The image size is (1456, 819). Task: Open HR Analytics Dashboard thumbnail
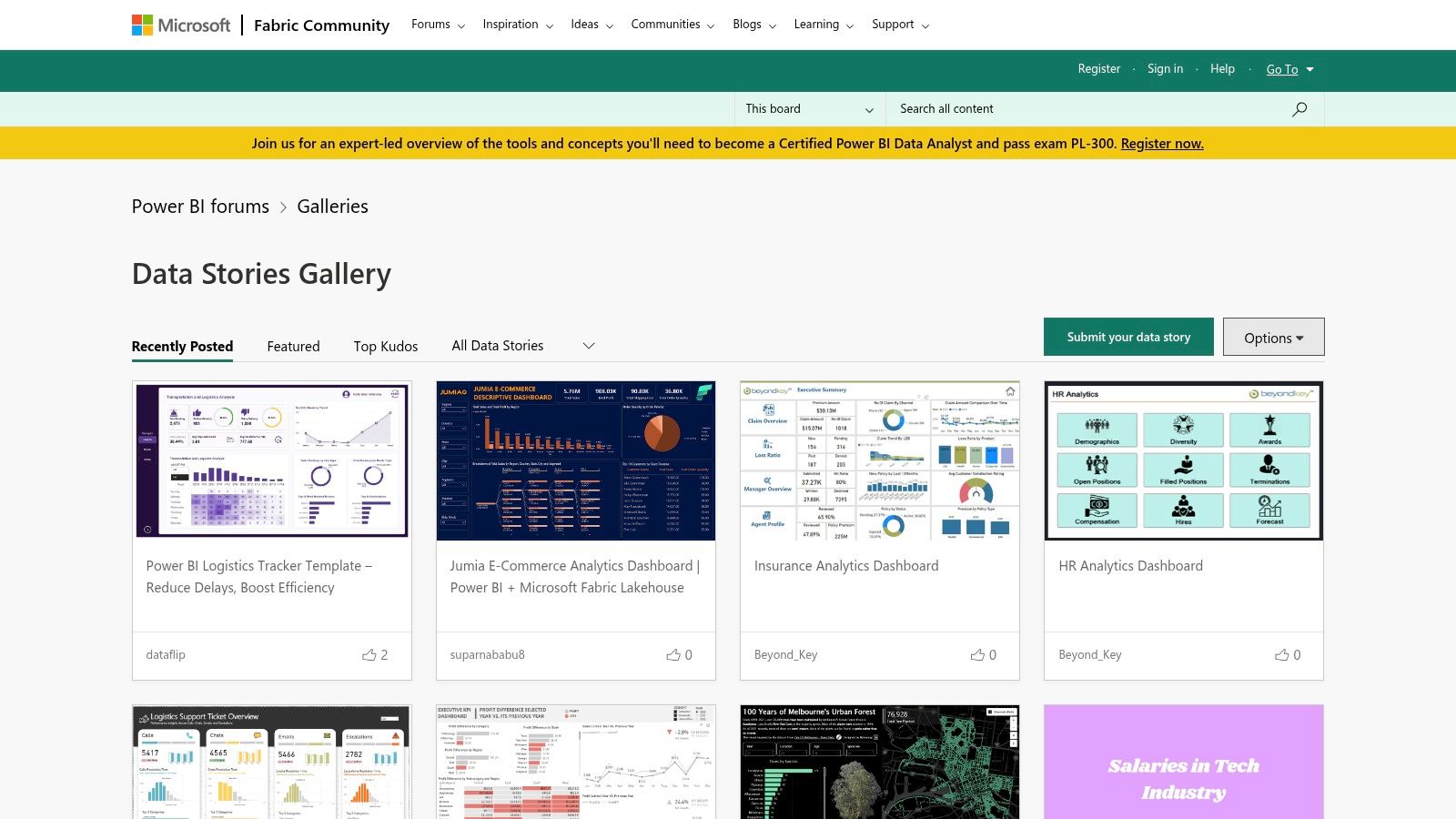pos(1184,460)
